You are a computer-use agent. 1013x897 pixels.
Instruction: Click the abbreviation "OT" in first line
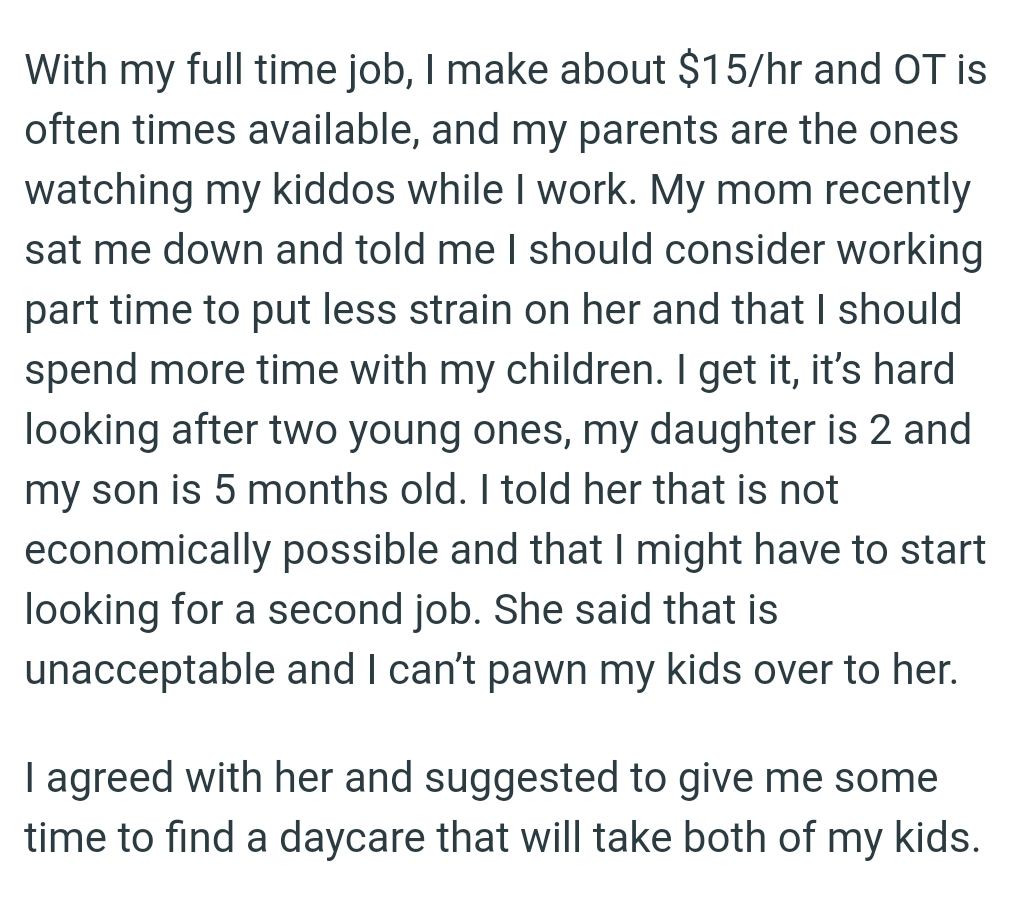click(x=908, y=70)
